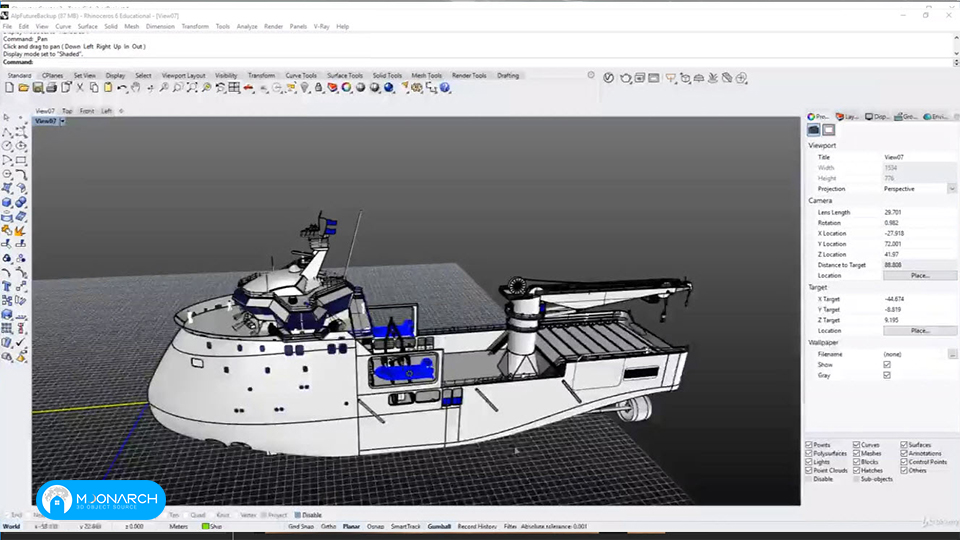Toggle the Wallpaper Show checkbox
Image resolution: width=960 pixels, height=540 pixels.
click(x=887, y=365)
